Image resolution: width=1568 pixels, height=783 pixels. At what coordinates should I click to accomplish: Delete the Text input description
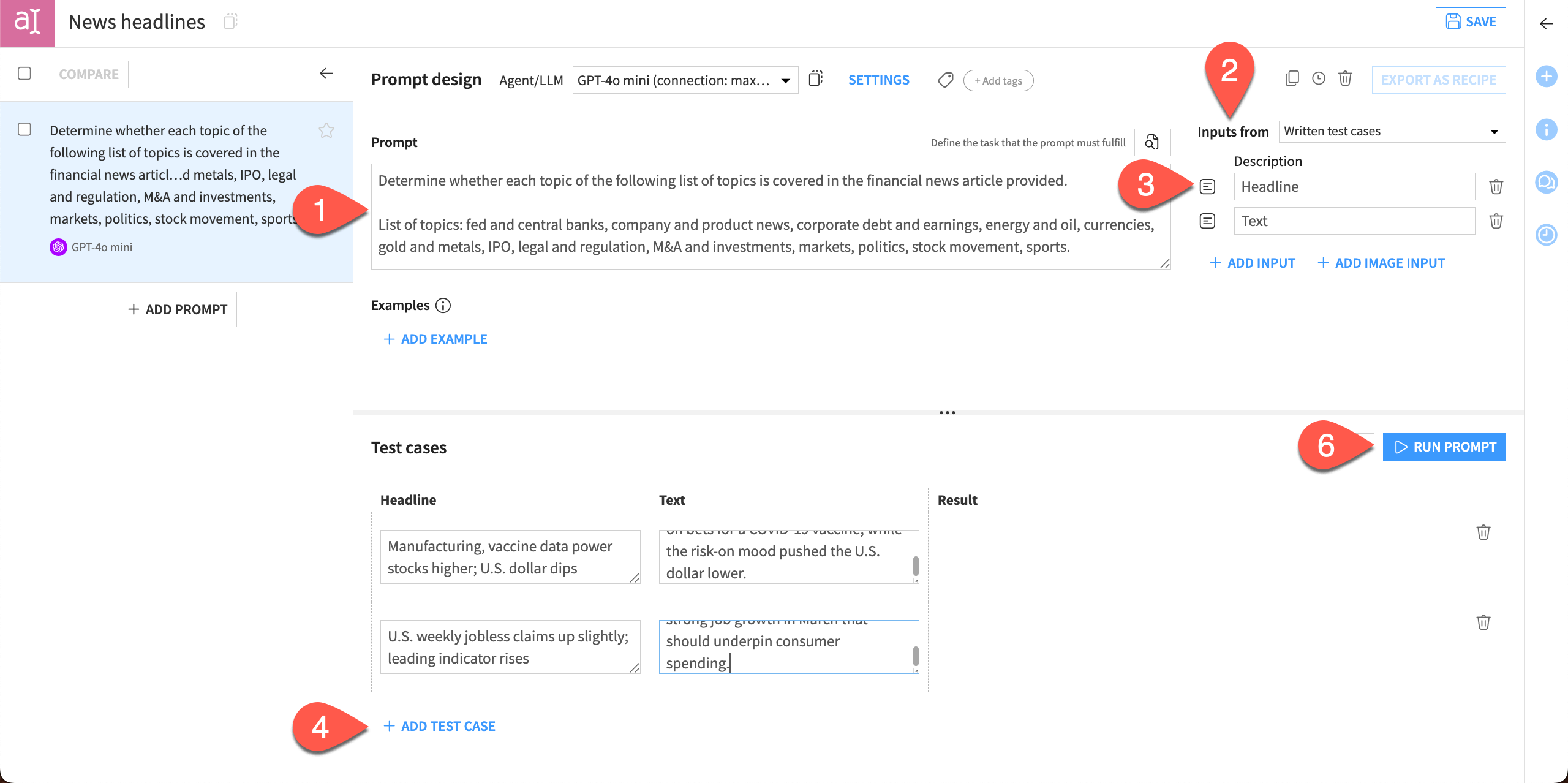(x=1496, y=221)
